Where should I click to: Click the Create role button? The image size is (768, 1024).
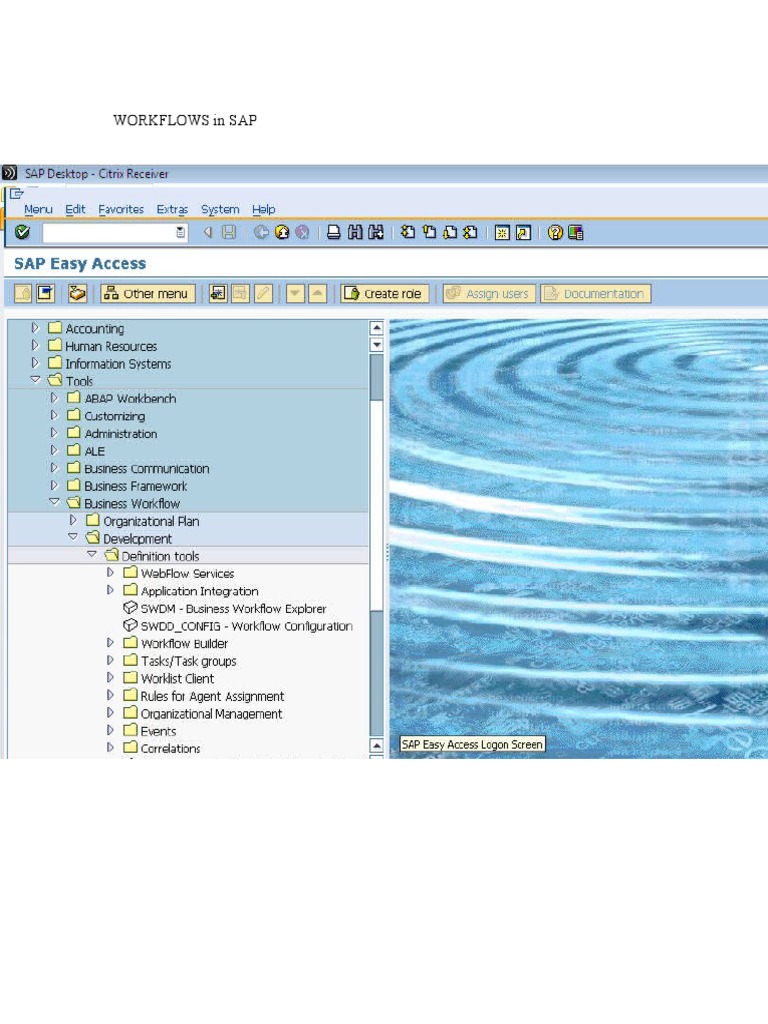(x=385, y=294)
